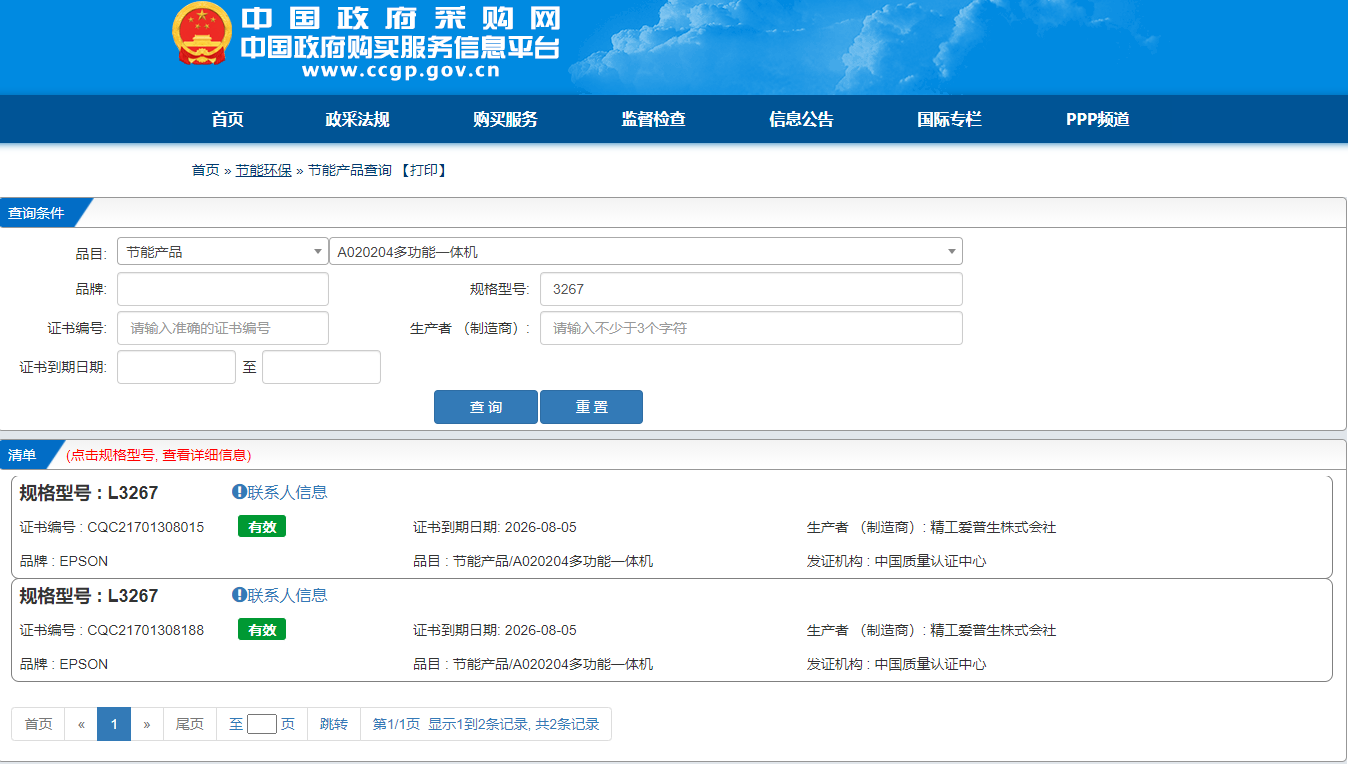Click the 尾页 last page button
Image resolution: width=1348 pixels, height=764 pixels.
(190, 724)
